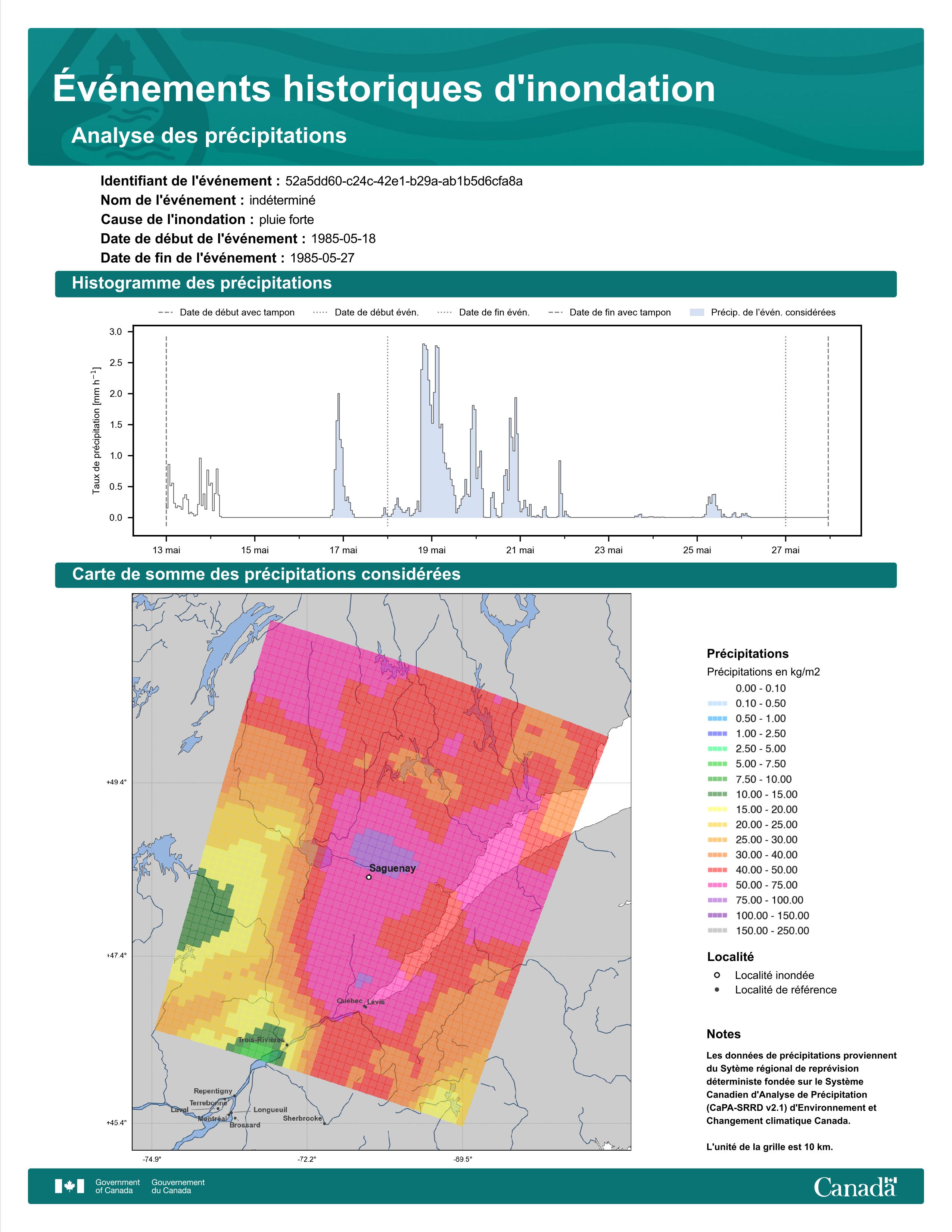Click the 75.00 - 100.00 legend color swatch

718,900
